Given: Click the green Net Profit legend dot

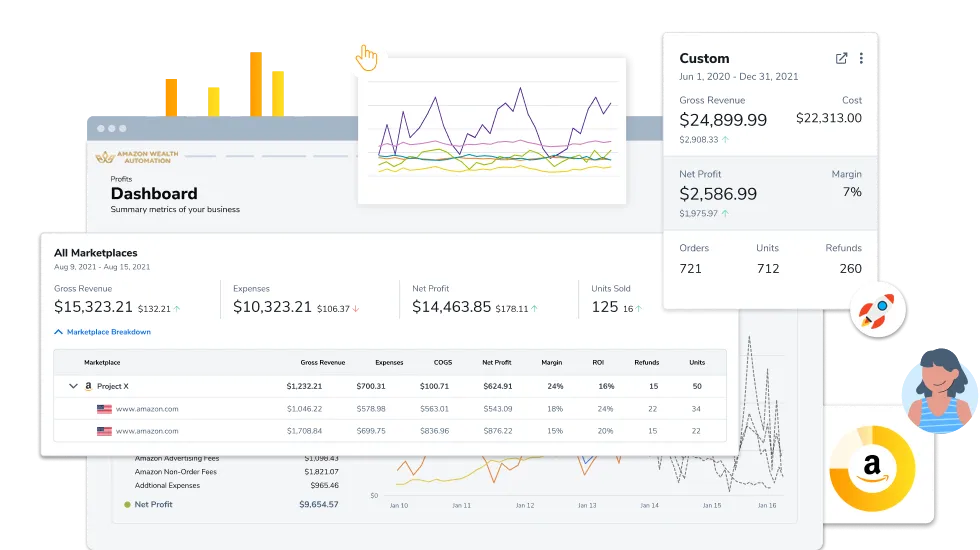Looking at the screenshot, I should pyautogui.click(x=128, y=504).
